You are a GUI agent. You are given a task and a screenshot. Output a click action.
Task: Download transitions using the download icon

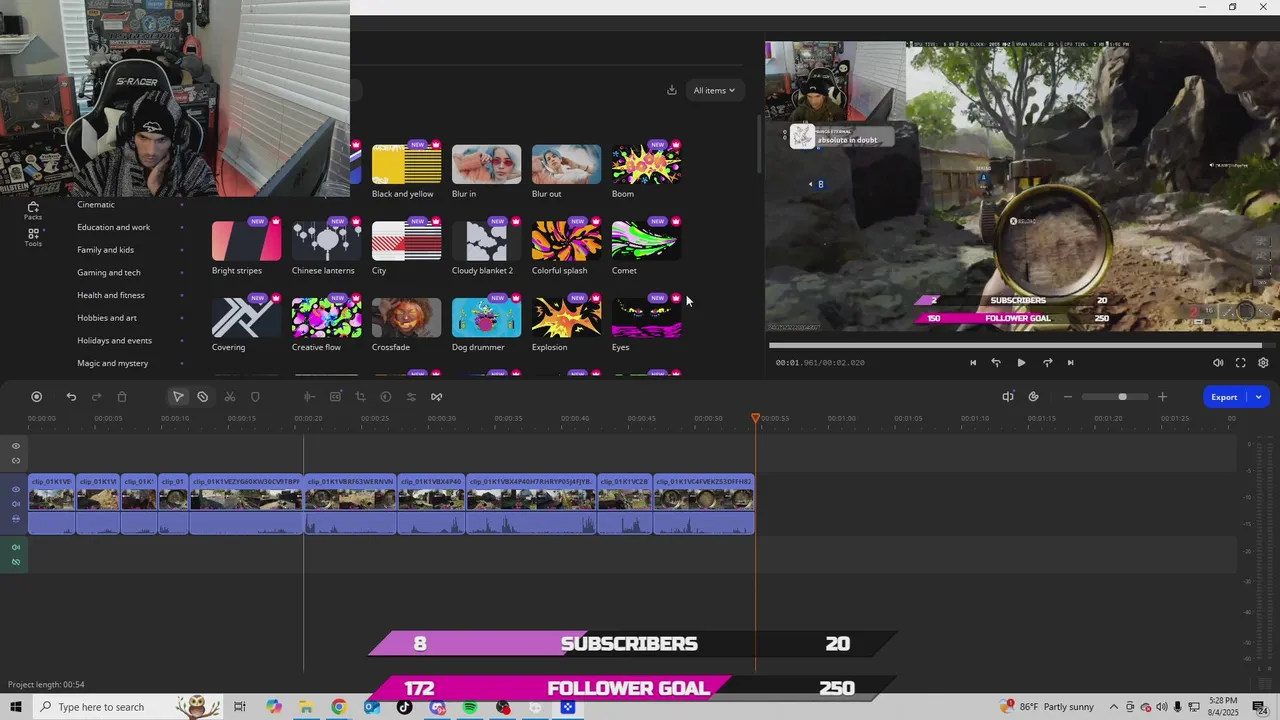point(672,90)
